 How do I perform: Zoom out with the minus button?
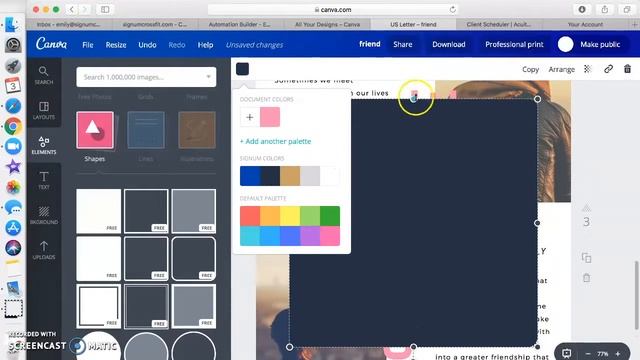coord(588,353)
